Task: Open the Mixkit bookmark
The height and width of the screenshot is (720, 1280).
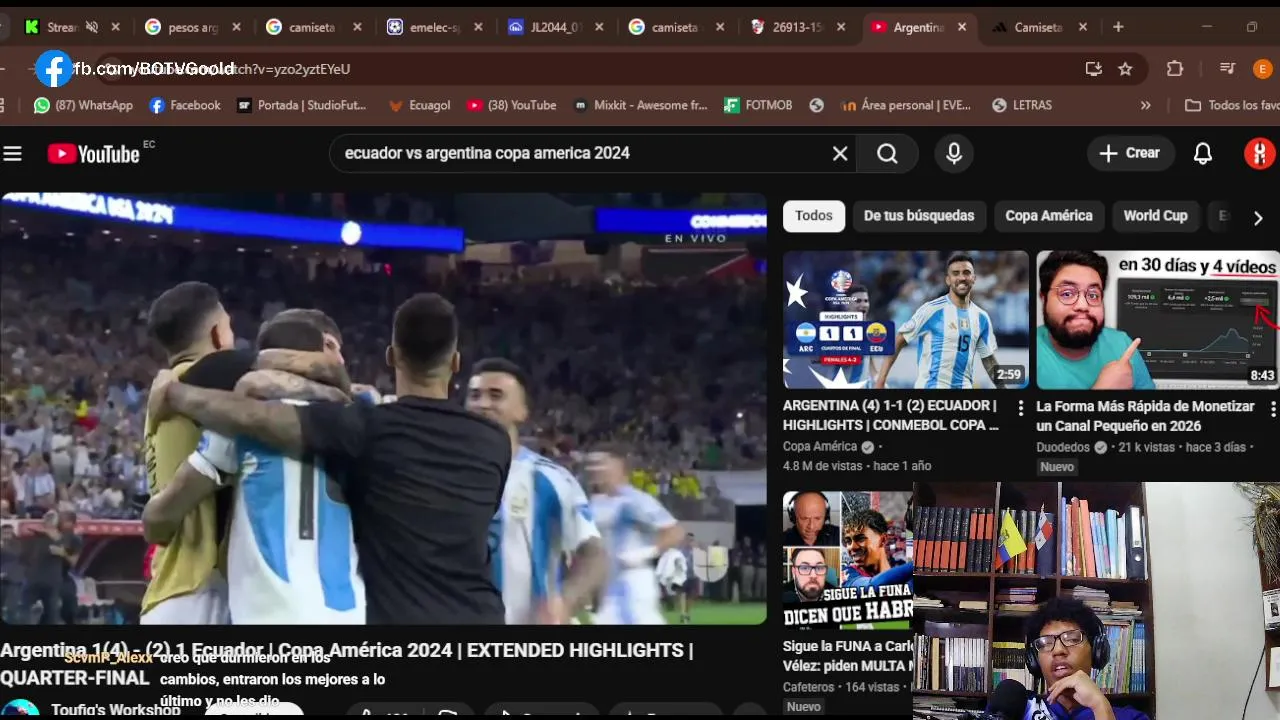Action: point(640,105)
